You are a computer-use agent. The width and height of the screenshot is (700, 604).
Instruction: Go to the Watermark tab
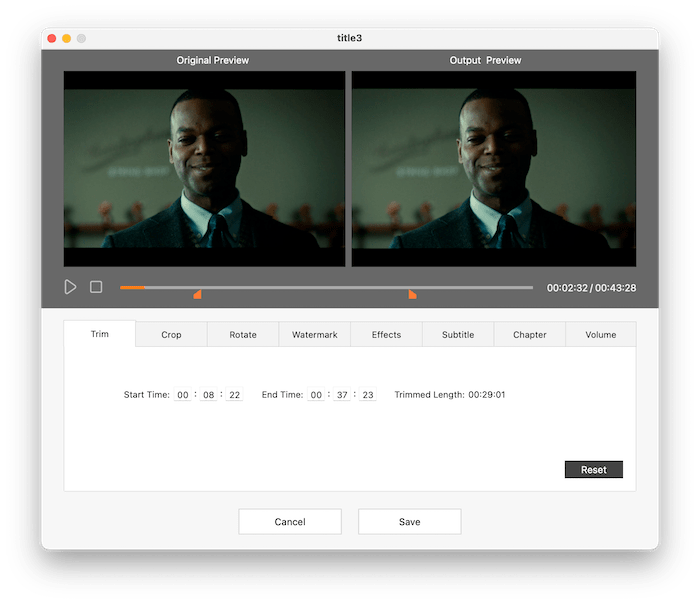click(314, 335)
